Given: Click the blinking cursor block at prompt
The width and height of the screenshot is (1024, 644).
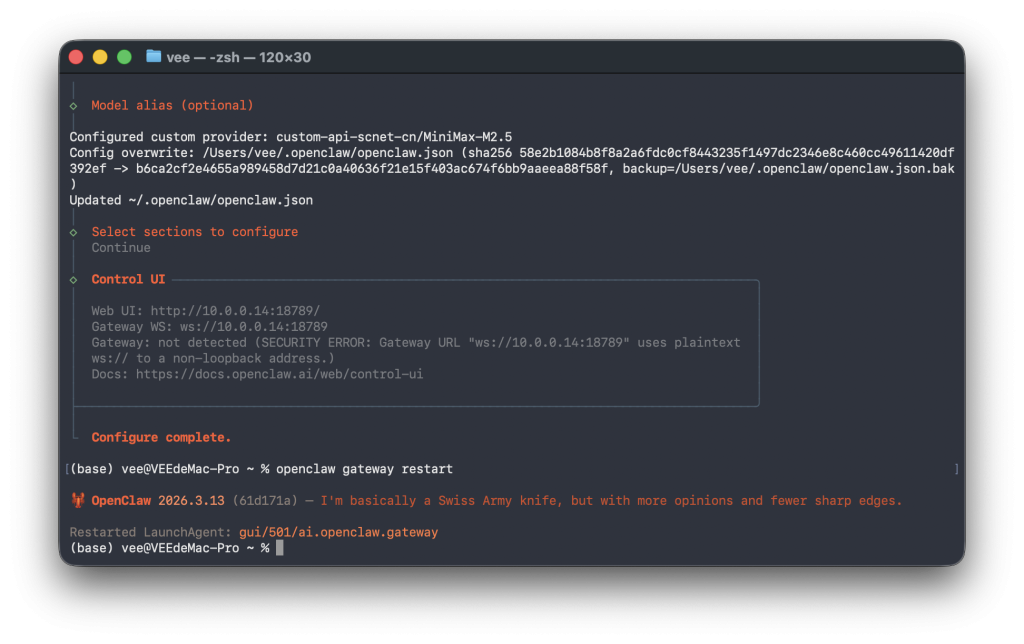Looking at the screenshot, I should [280, 548].
